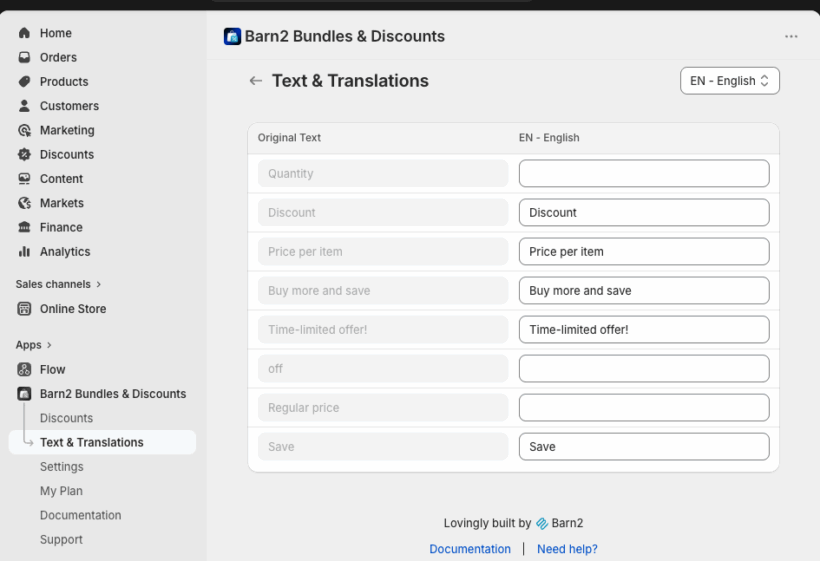Click the Documentation footer link
The height and width of the screenshot is (561, 820).
(x=470, y=549)
